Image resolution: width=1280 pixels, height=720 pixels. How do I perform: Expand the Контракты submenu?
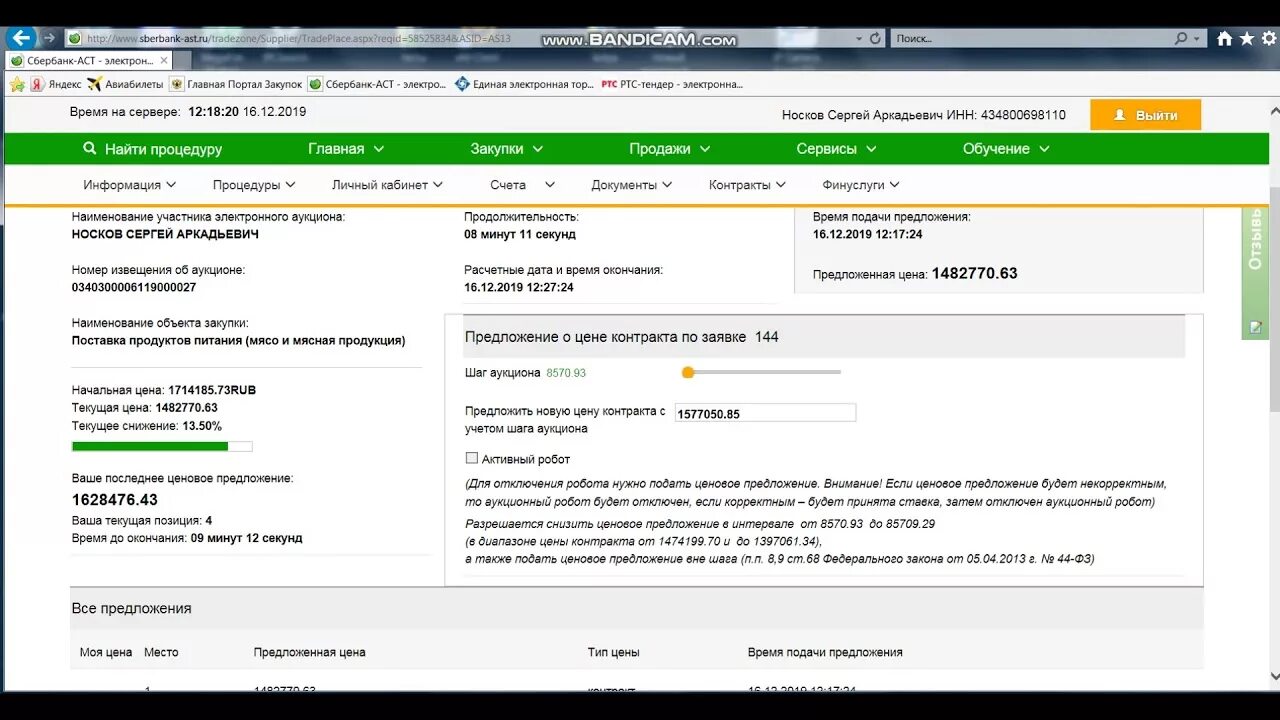(x=748, y=185)
